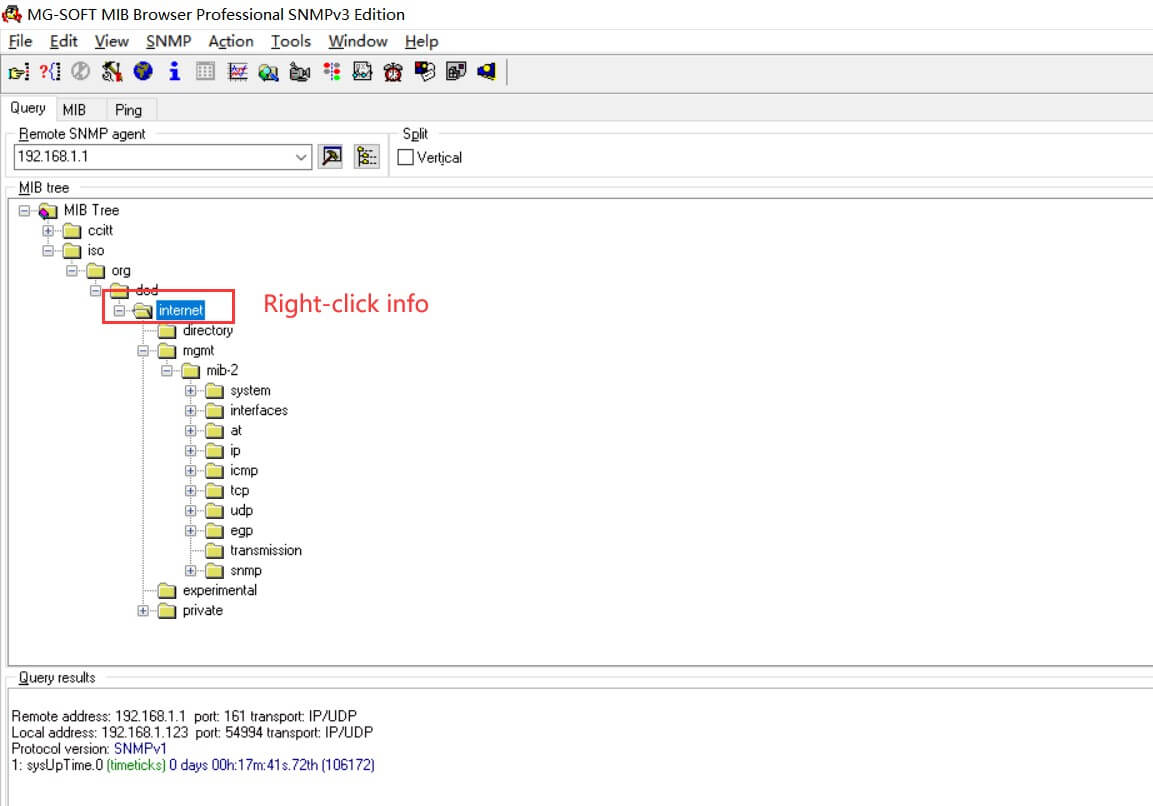The height and width of the screenshot is (806, 1153).
Task: Open the File menu
Action: pyautogui.click(x=20, y=41)
